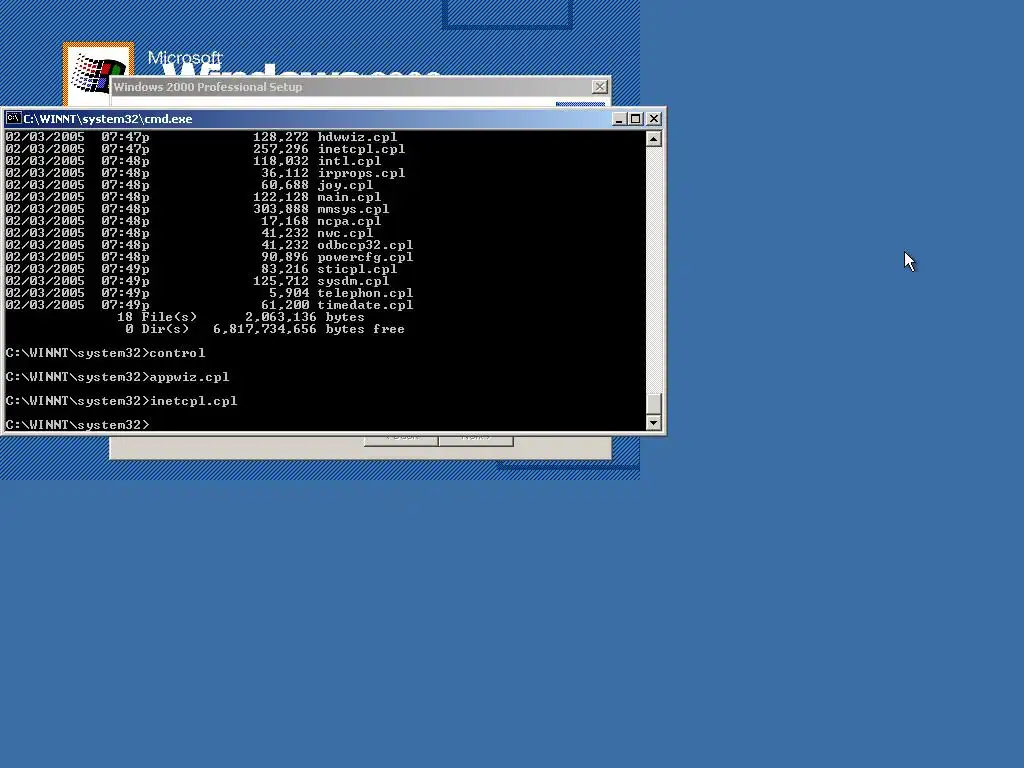This screenshot has height=768, width=1024.
Task: Click the 257,296 file size value
Action: 281,149
